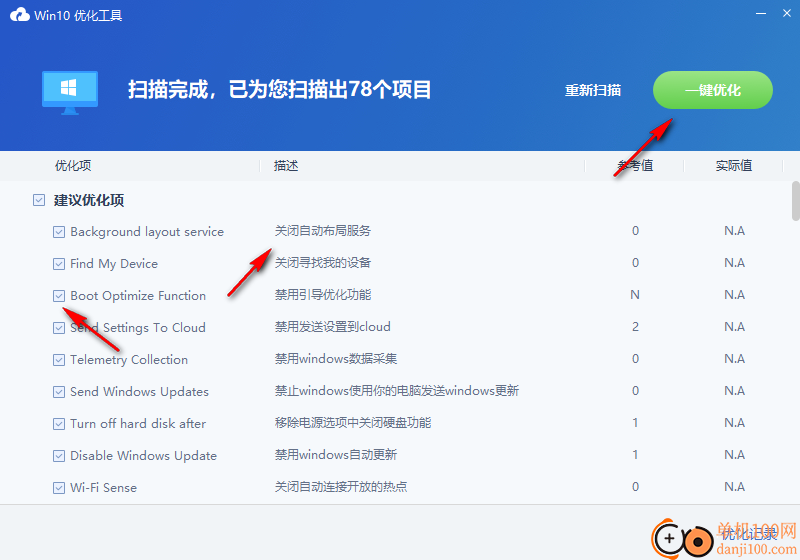Click 重新扫描 to rescan
Viewport: 800px width, 560px height.
tap(593, 90)
